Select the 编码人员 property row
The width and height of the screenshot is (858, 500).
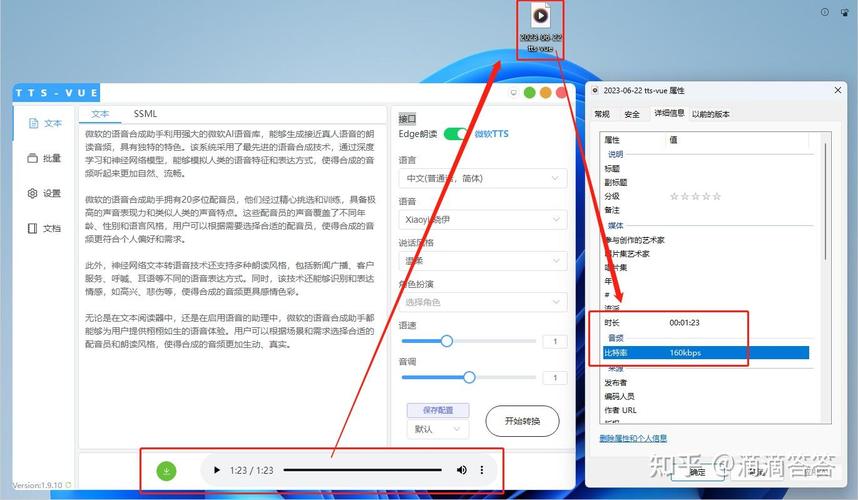[x=705, y=396]
